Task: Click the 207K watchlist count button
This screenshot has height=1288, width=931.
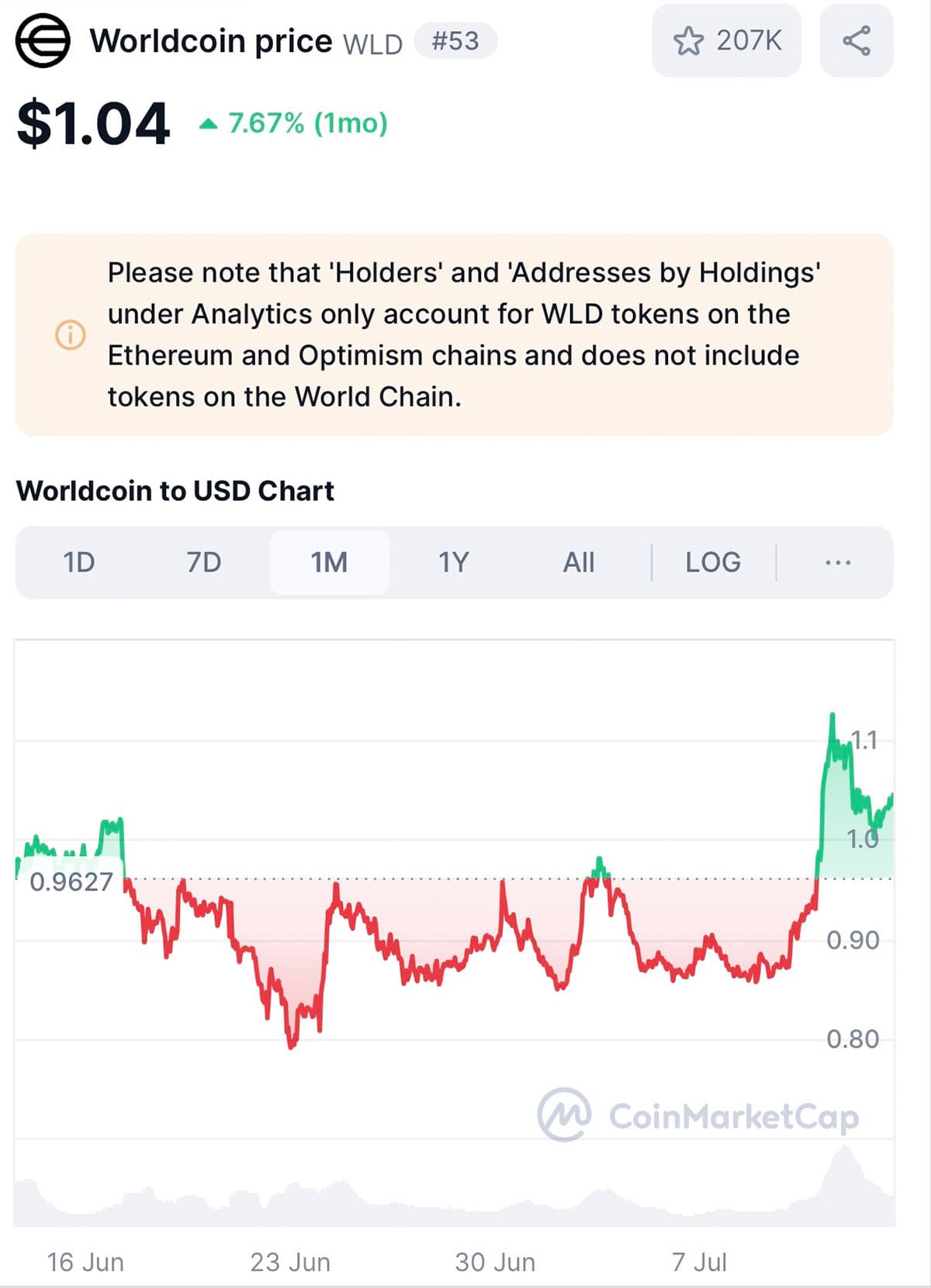Action: tap(726, 40)
